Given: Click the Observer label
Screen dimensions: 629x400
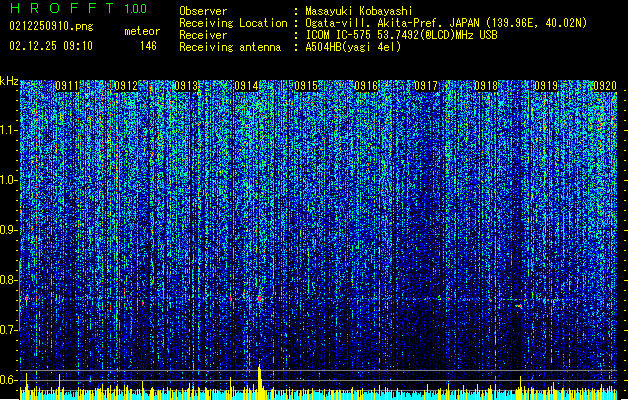Looking at the screenshot, I should coord(203,11).
